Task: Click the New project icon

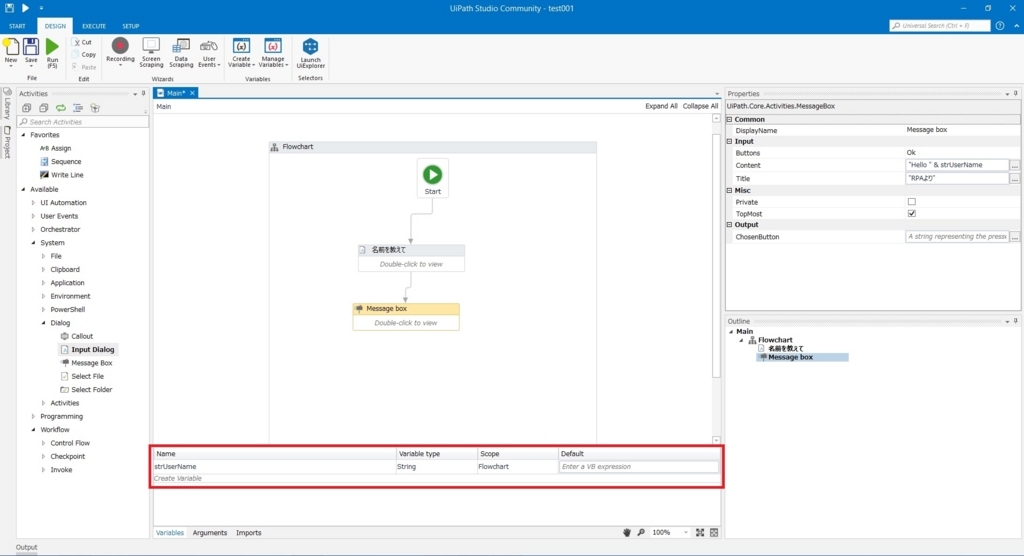Action: pyautogui.click(x=10, y=47)
